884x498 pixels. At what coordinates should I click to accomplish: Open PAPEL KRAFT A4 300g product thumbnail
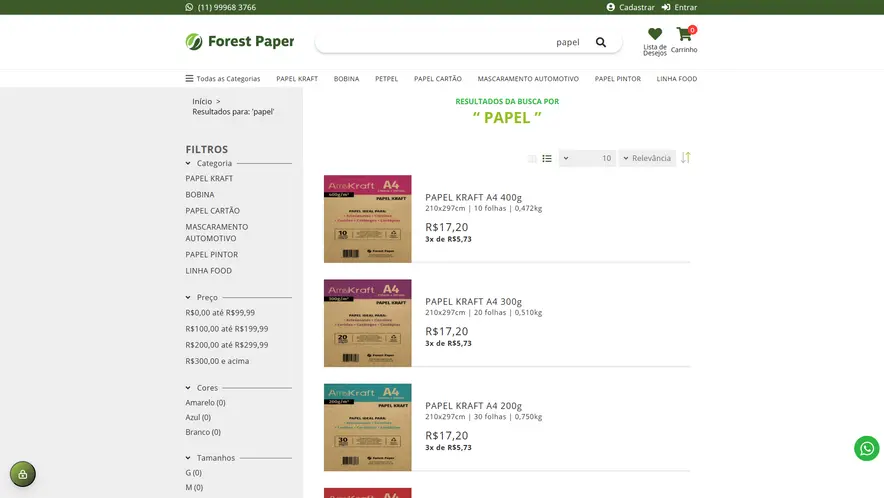[x=368, y=323]
